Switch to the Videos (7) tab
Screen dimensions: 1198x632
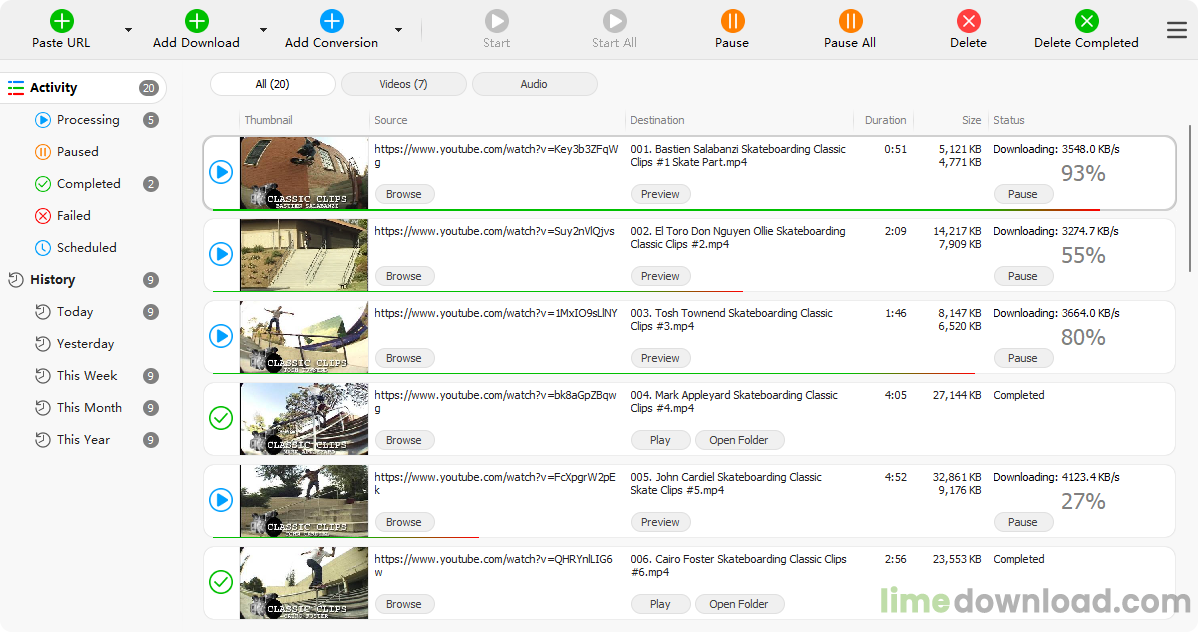coord(403,84)
